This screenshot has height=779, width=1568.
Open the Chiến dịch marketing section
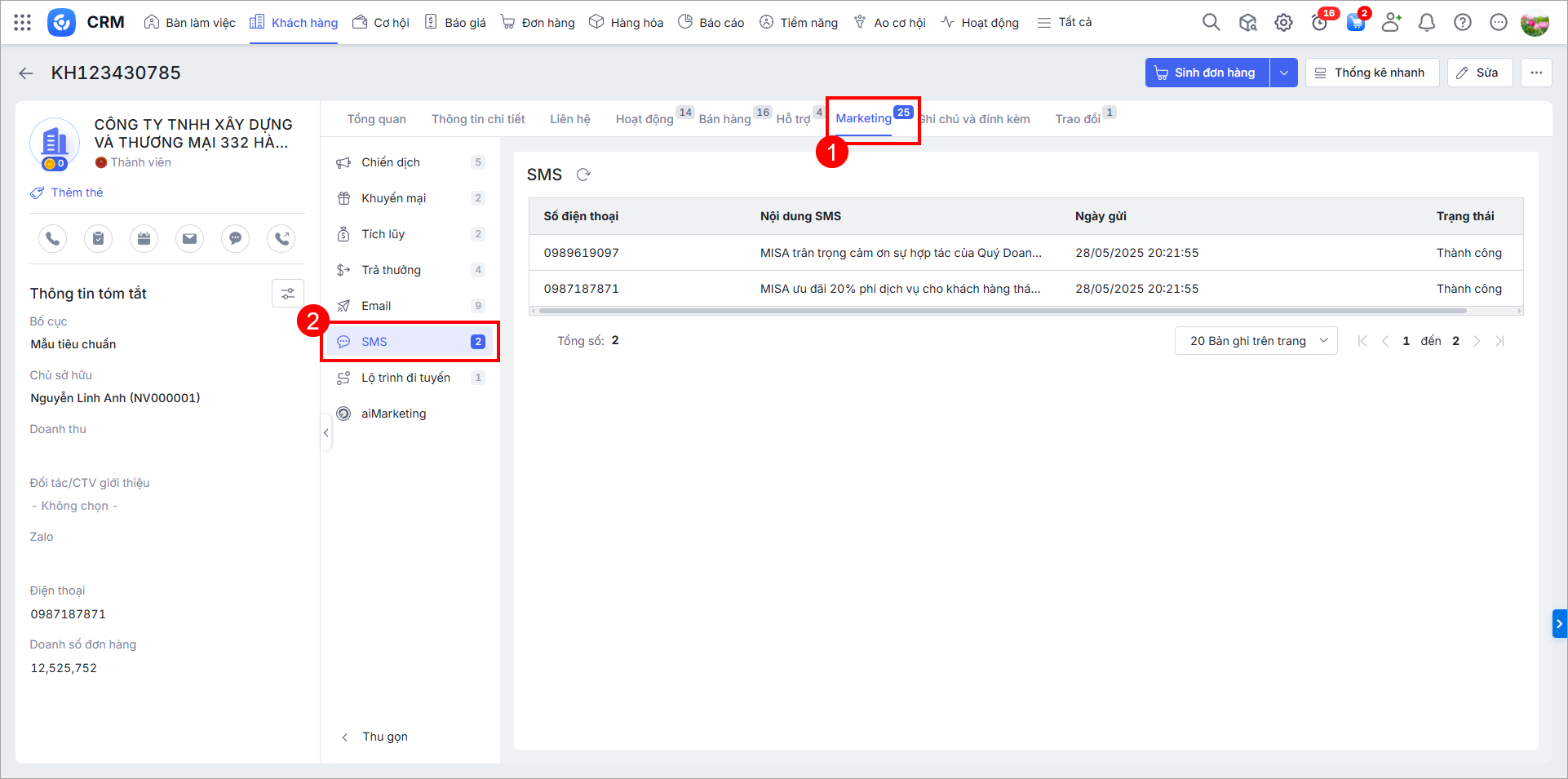coord(391,162)
